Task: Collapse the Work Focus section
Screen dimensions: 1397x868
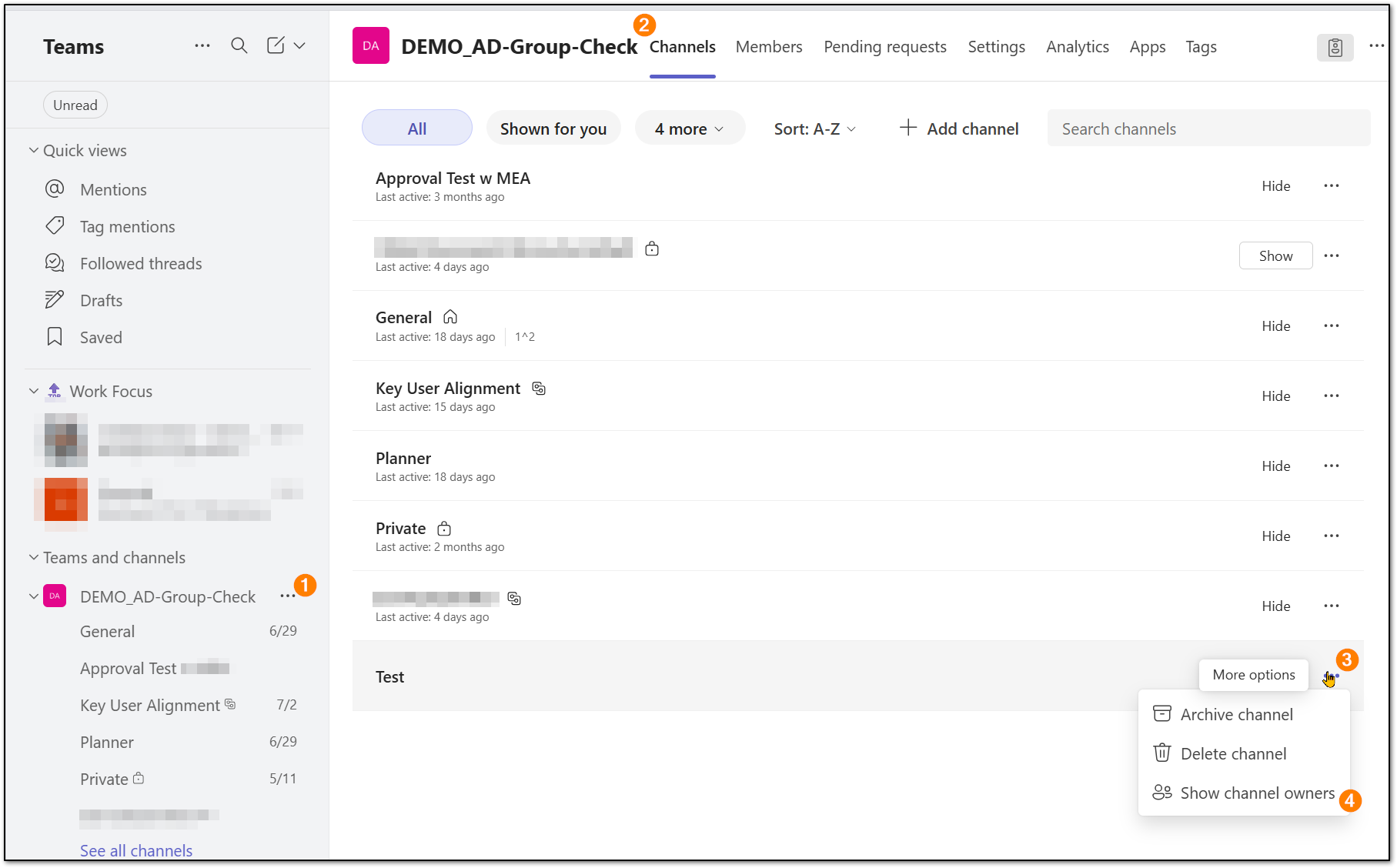Action: 34,391
